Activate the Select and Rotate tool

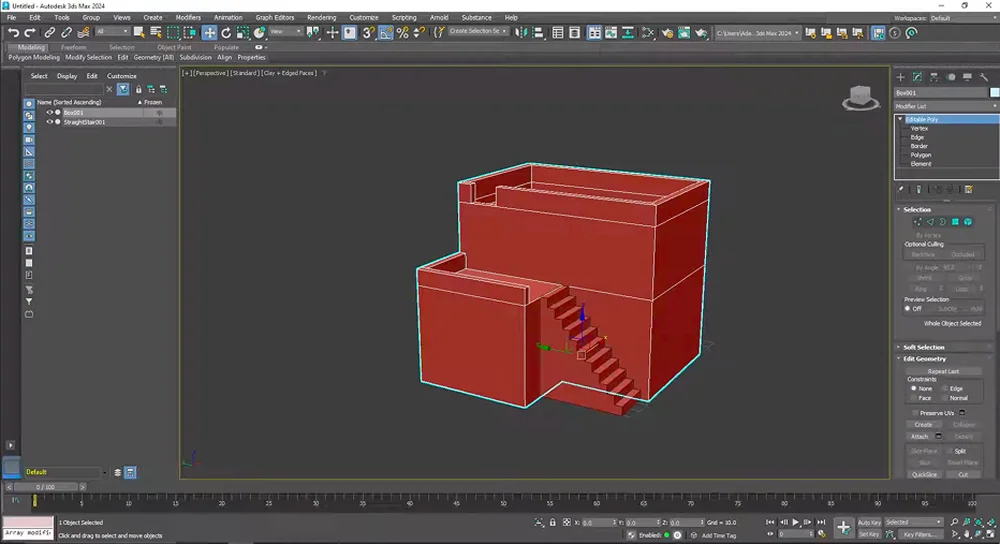(x=226, y=32)
